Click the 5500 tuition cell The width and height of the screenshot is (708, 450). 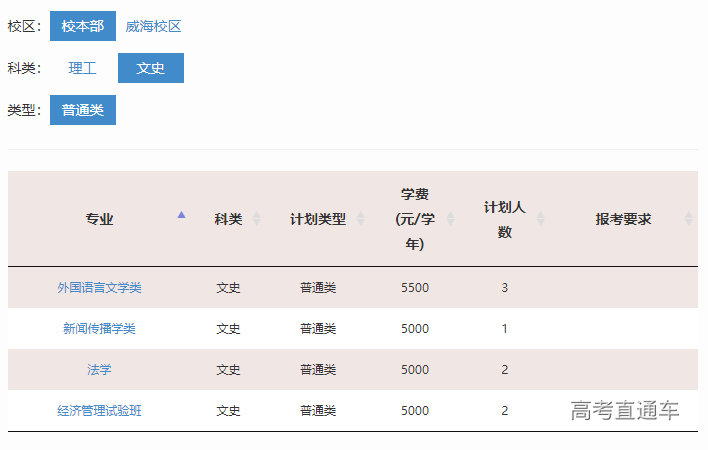[415, 288]
